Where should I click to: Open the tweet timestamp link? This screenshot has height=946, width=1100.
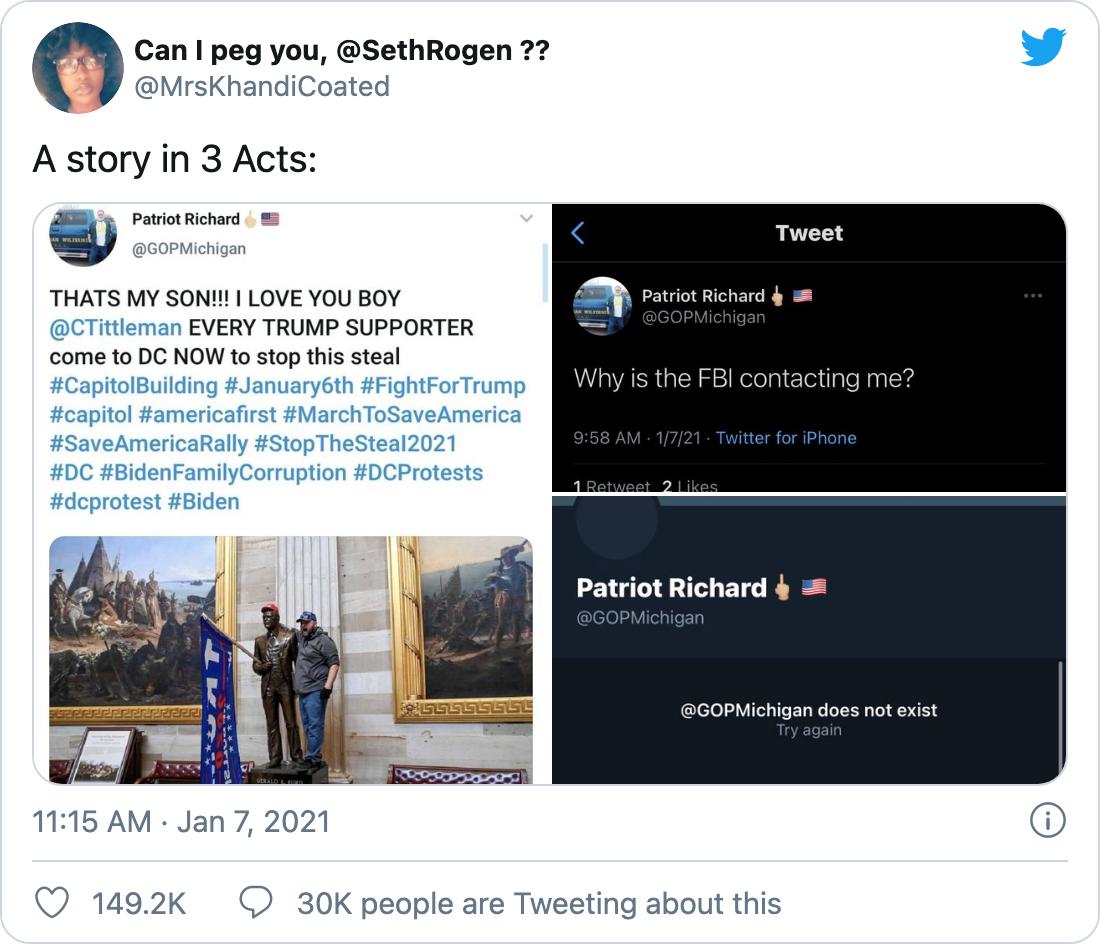[x=180, y=823]
